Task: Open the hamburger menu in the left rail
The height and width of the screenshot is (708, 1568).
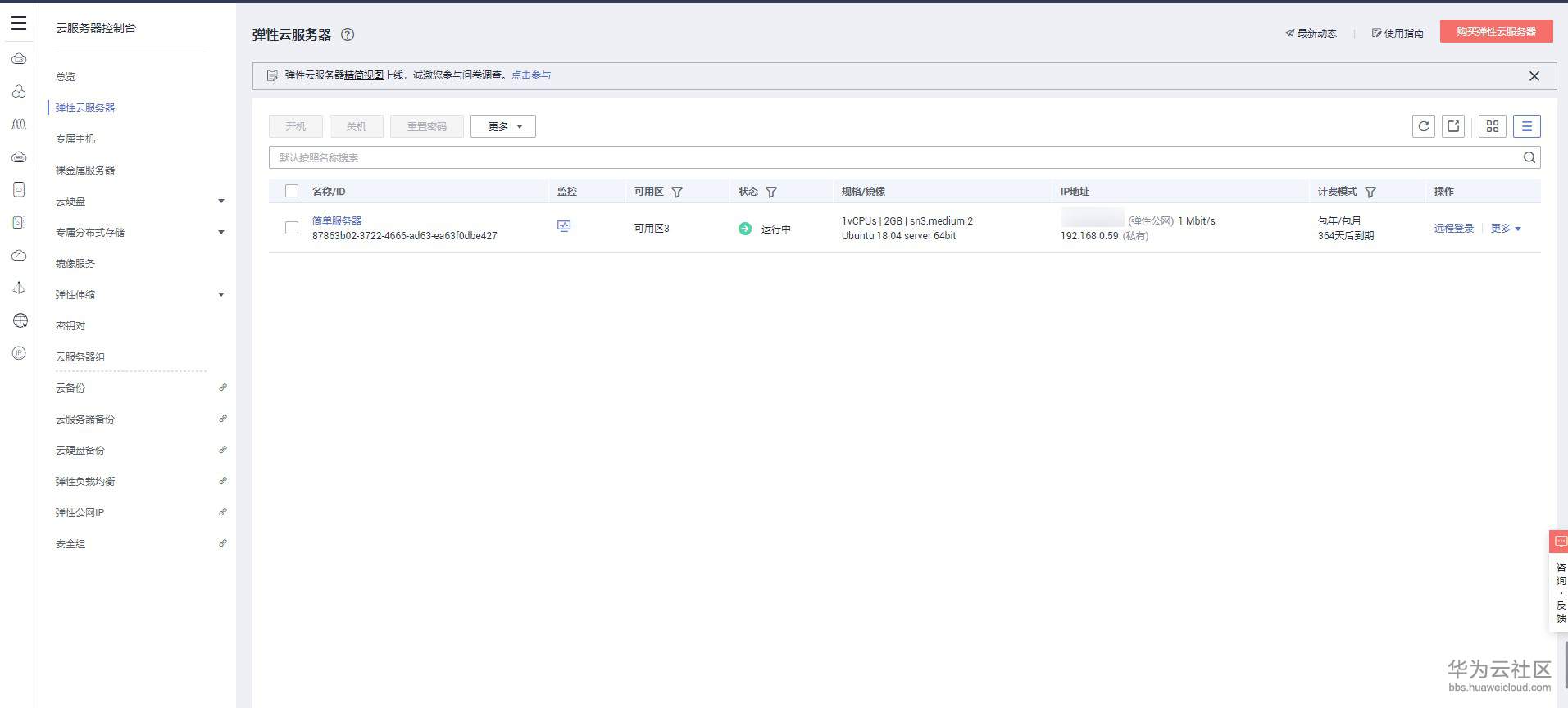Action: coord(19,23)
